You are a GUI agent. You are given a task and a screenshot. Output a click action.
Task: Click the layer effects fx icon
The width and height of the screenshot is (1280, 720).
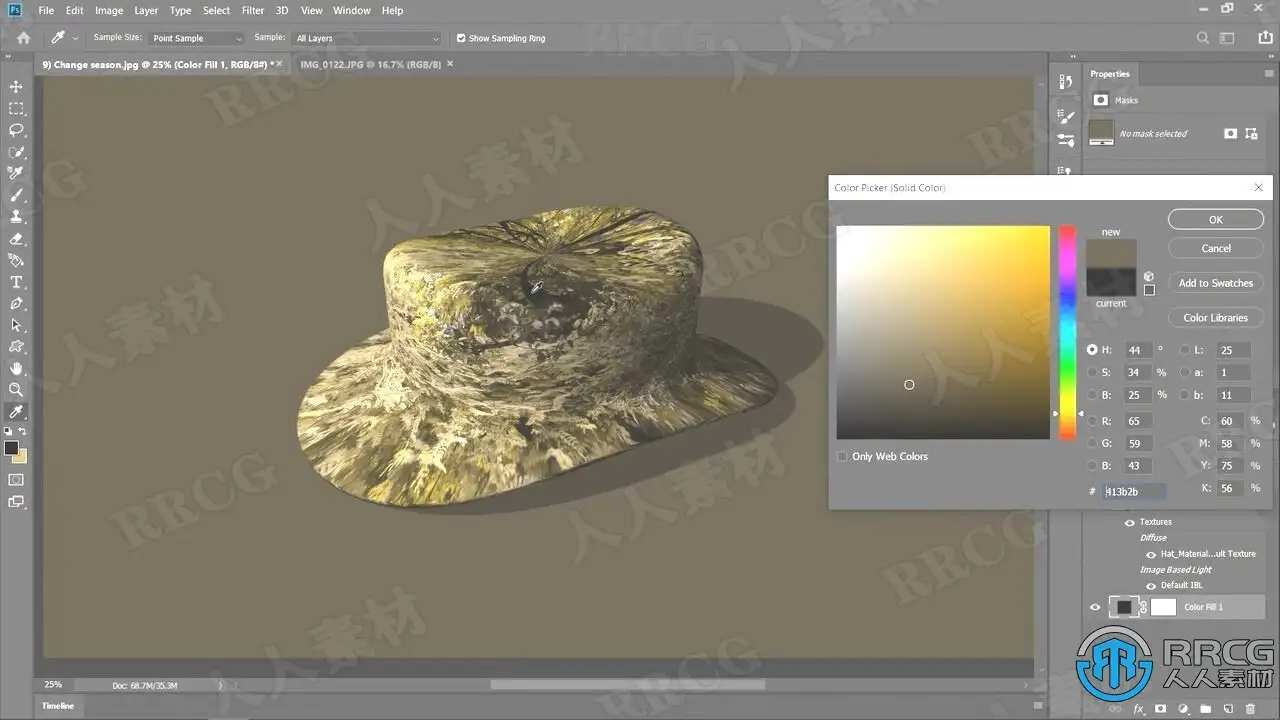[1139, 709]
